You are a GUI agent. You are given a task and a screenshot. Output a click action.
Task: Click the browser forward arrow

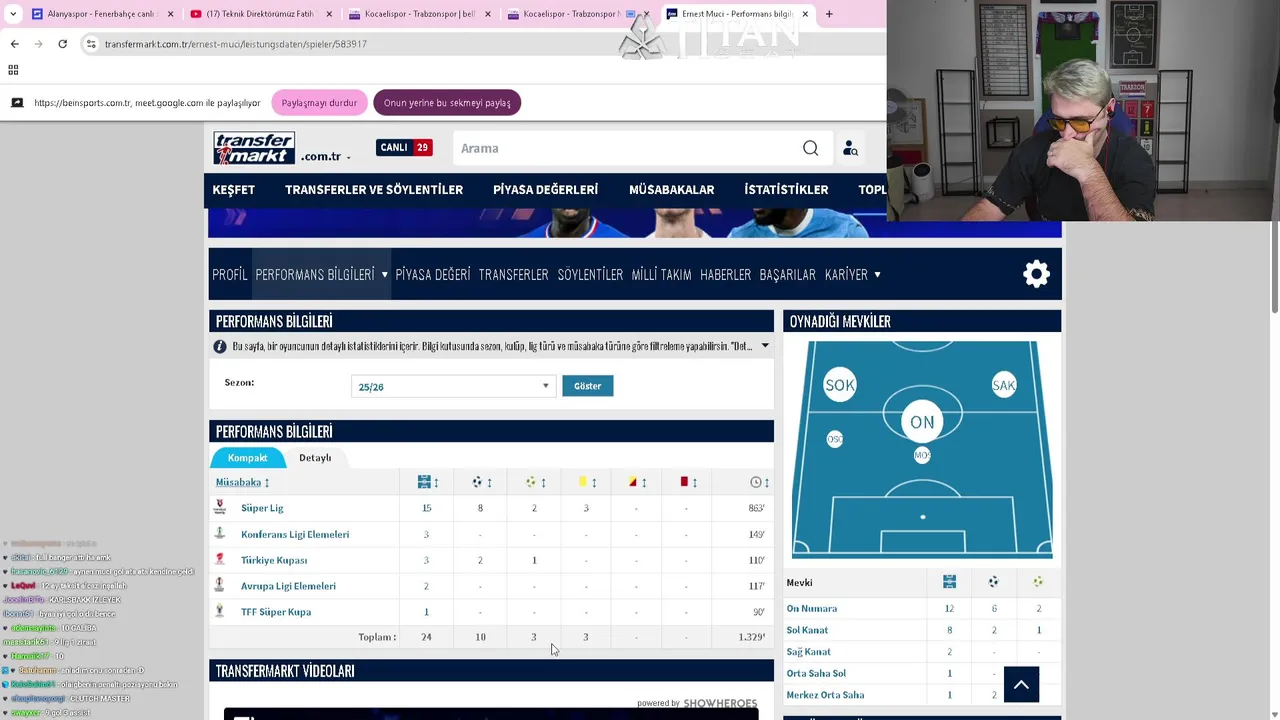38,44
